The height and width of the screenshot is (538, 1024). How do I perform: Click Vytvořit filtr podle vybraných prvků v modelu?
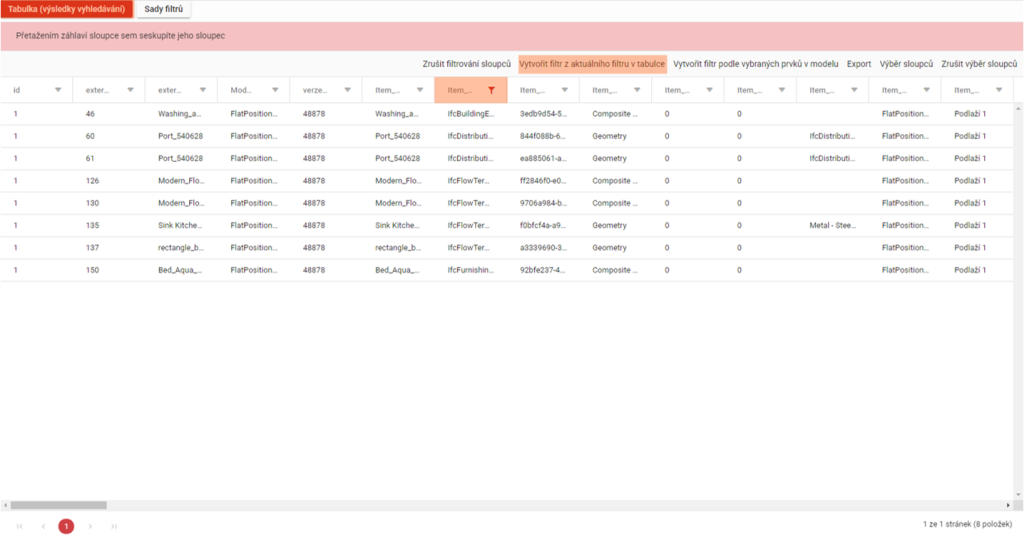pyautogui.click(x=755, y=64)
